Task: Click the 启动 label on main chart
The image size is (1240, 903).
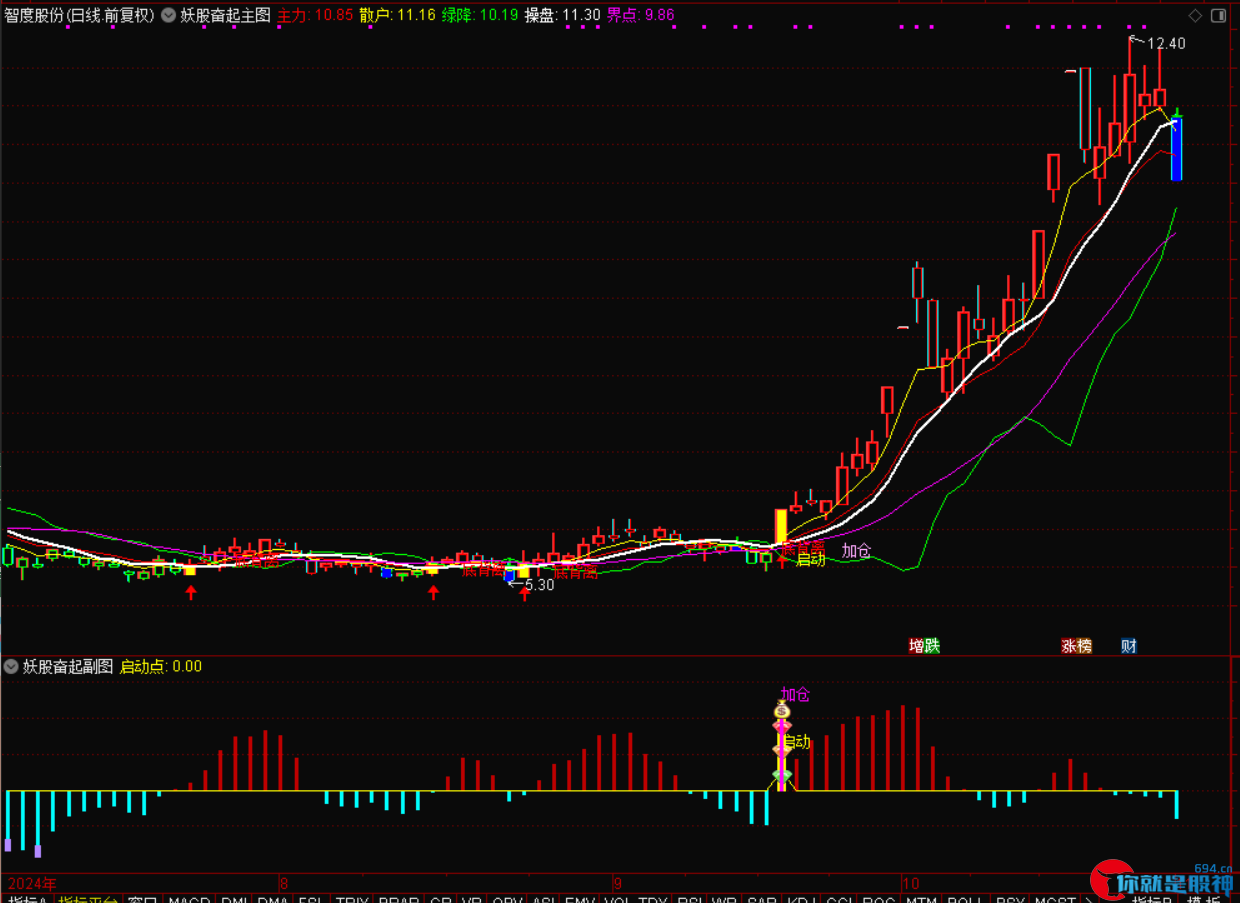Action: pos(811,560)
